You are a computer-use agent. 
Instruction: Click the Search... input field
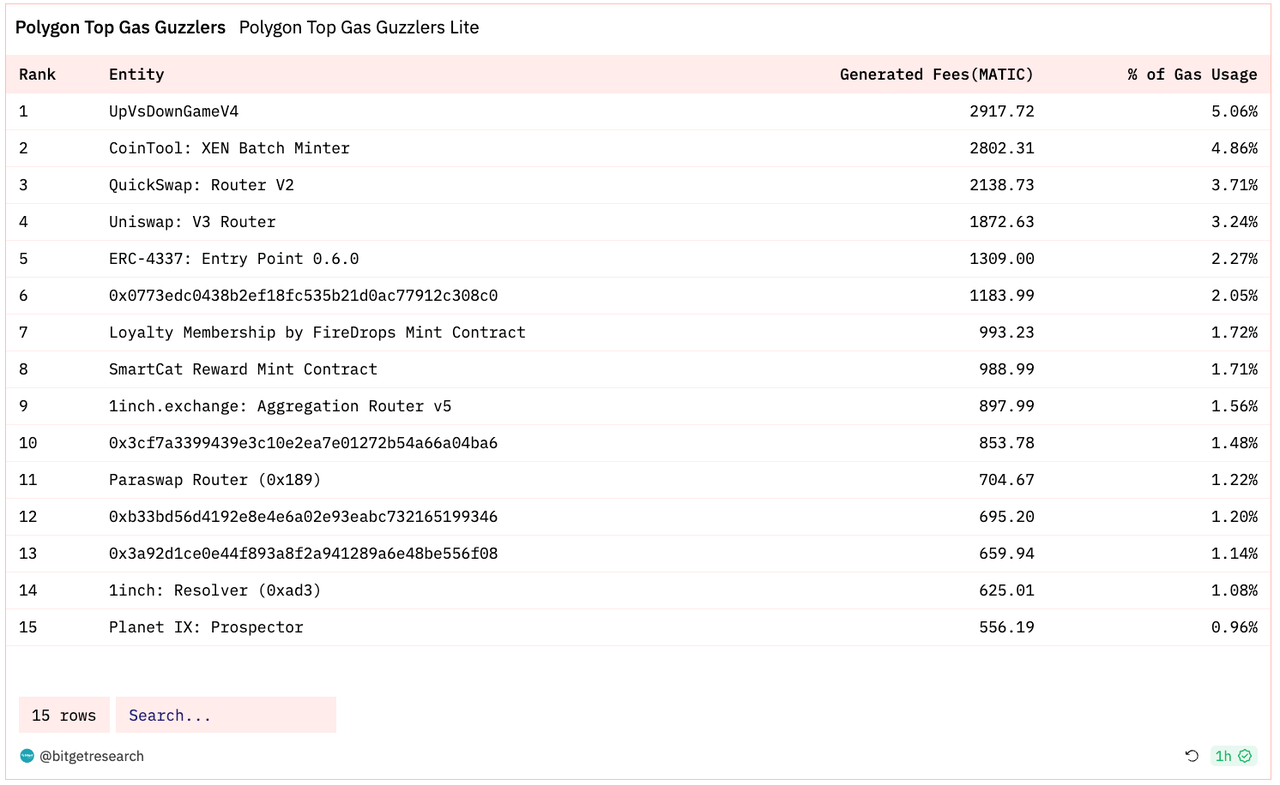[x=226, y=715]
